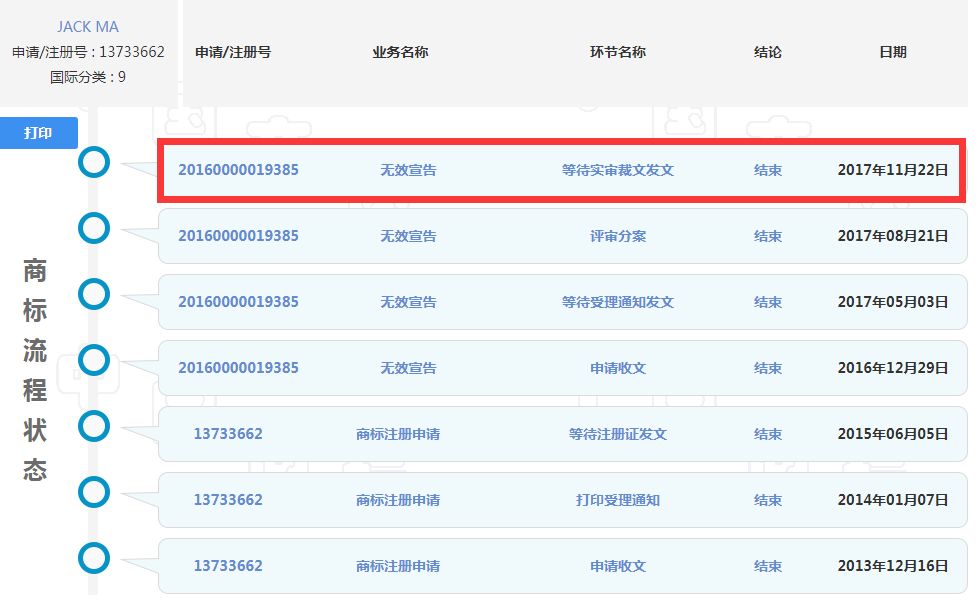This screenshot has width=976, height=602.
Task: Click 结束 in the 2017年08月21日 row
Action: tap(767, 236)
